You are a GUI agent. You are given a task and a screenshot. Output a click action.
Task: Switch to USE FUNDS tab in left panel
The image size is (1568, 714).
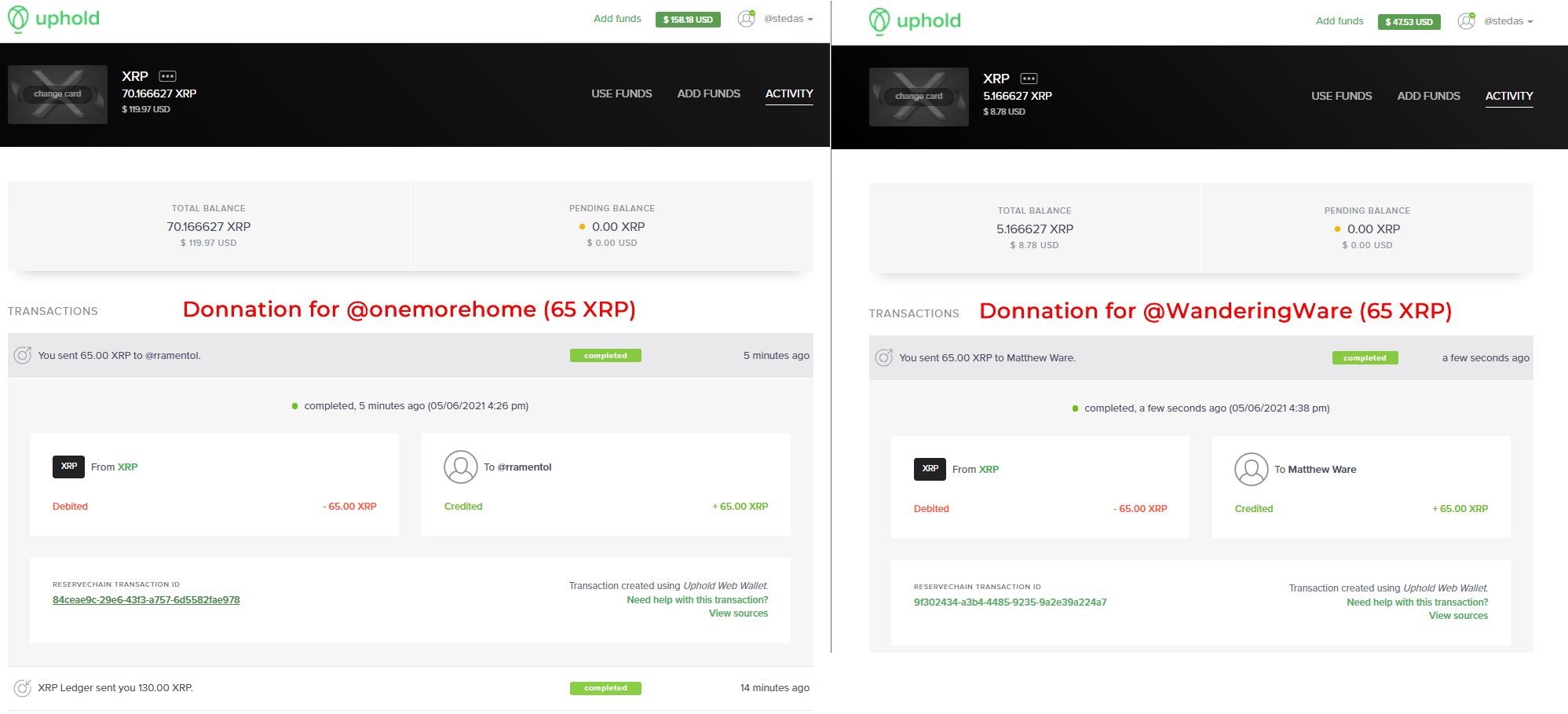621,93
